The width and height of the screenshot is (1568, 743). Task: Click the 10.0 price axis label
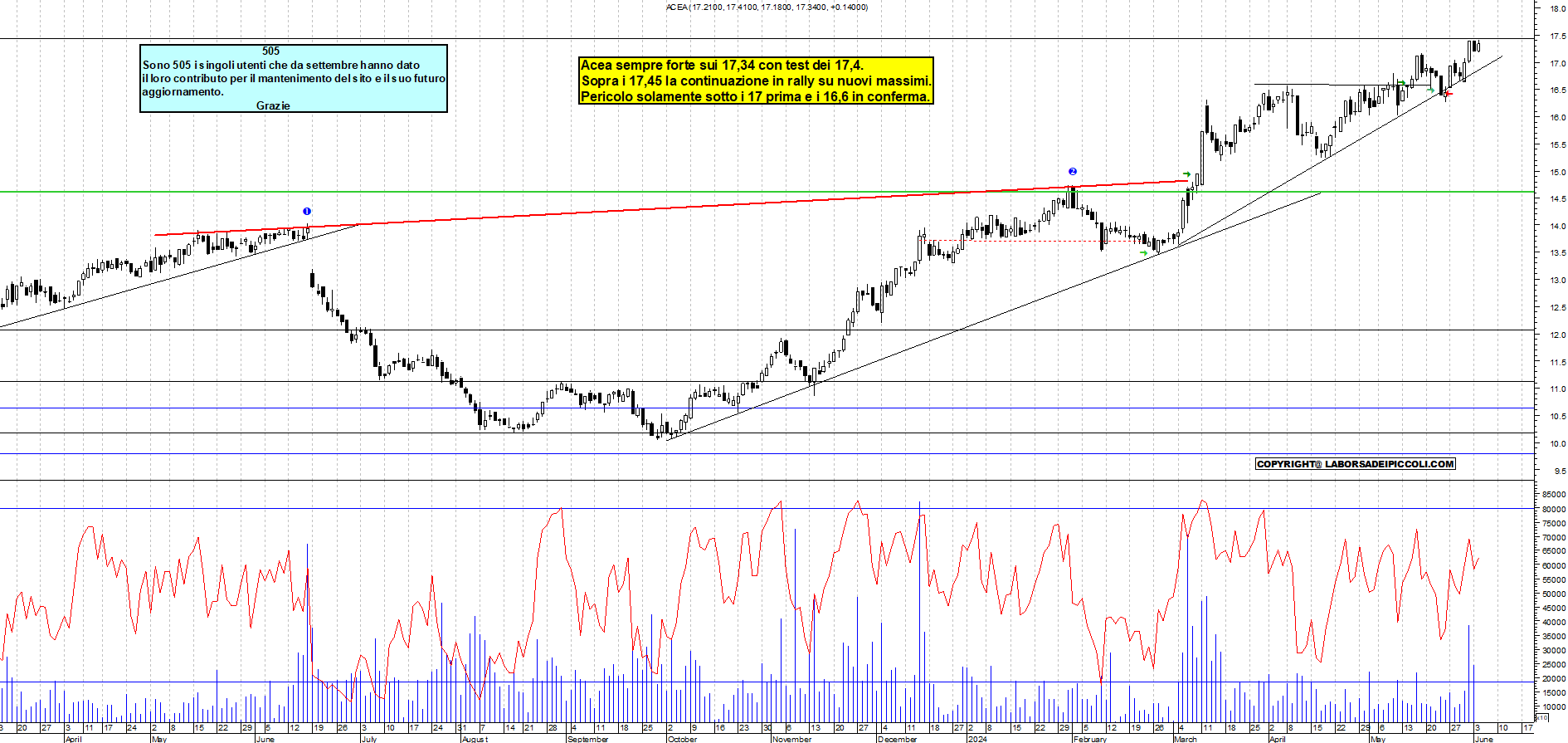click(x=1558, y=444)
